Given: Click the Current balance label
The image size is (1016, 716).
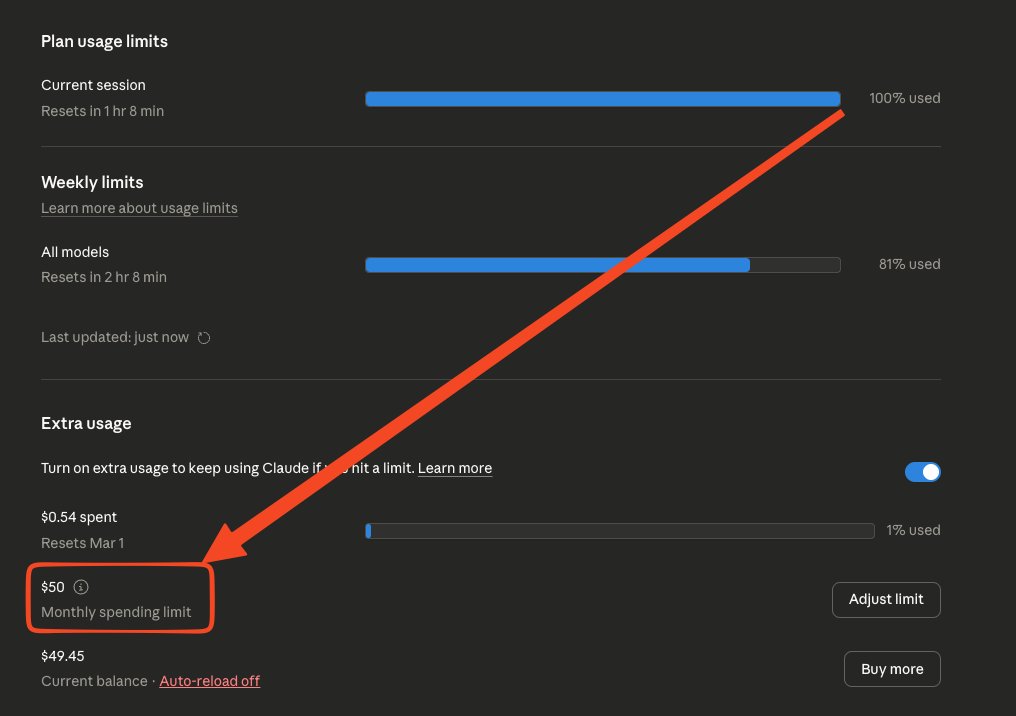Looking at the screenshot, I should 94,681.
